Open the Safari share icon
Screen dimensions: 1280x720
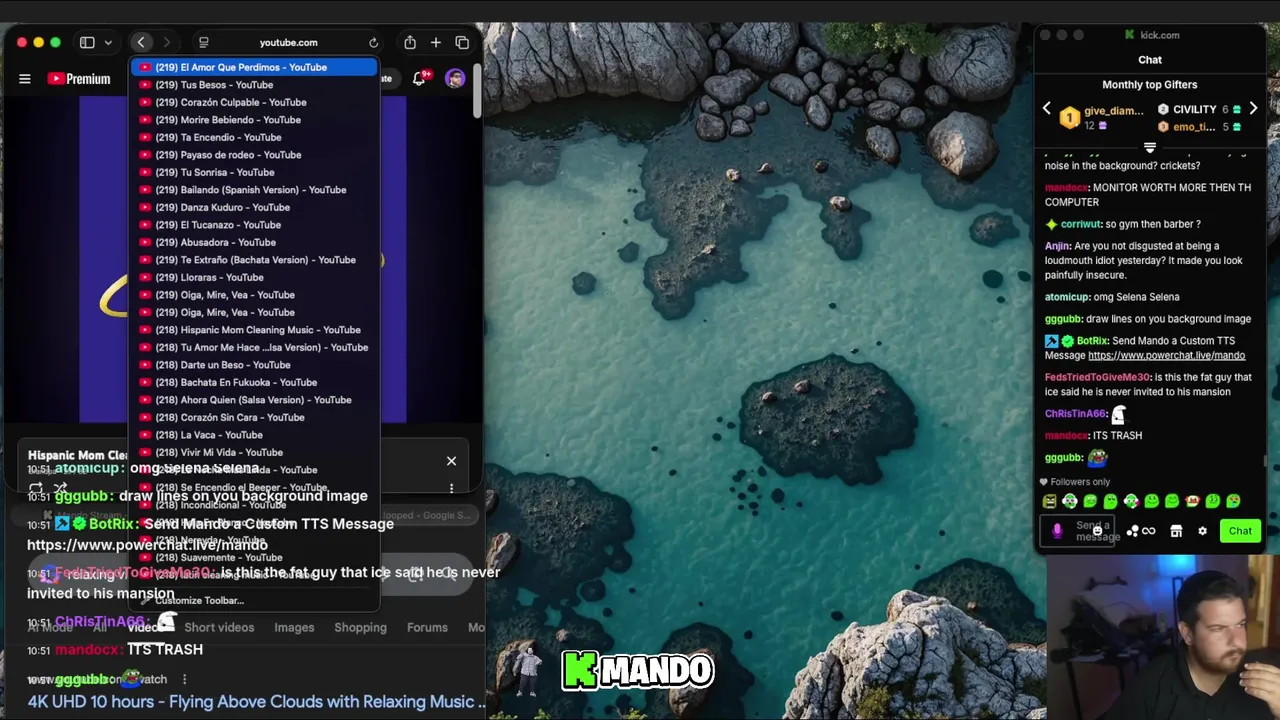(x=410, y=42)
